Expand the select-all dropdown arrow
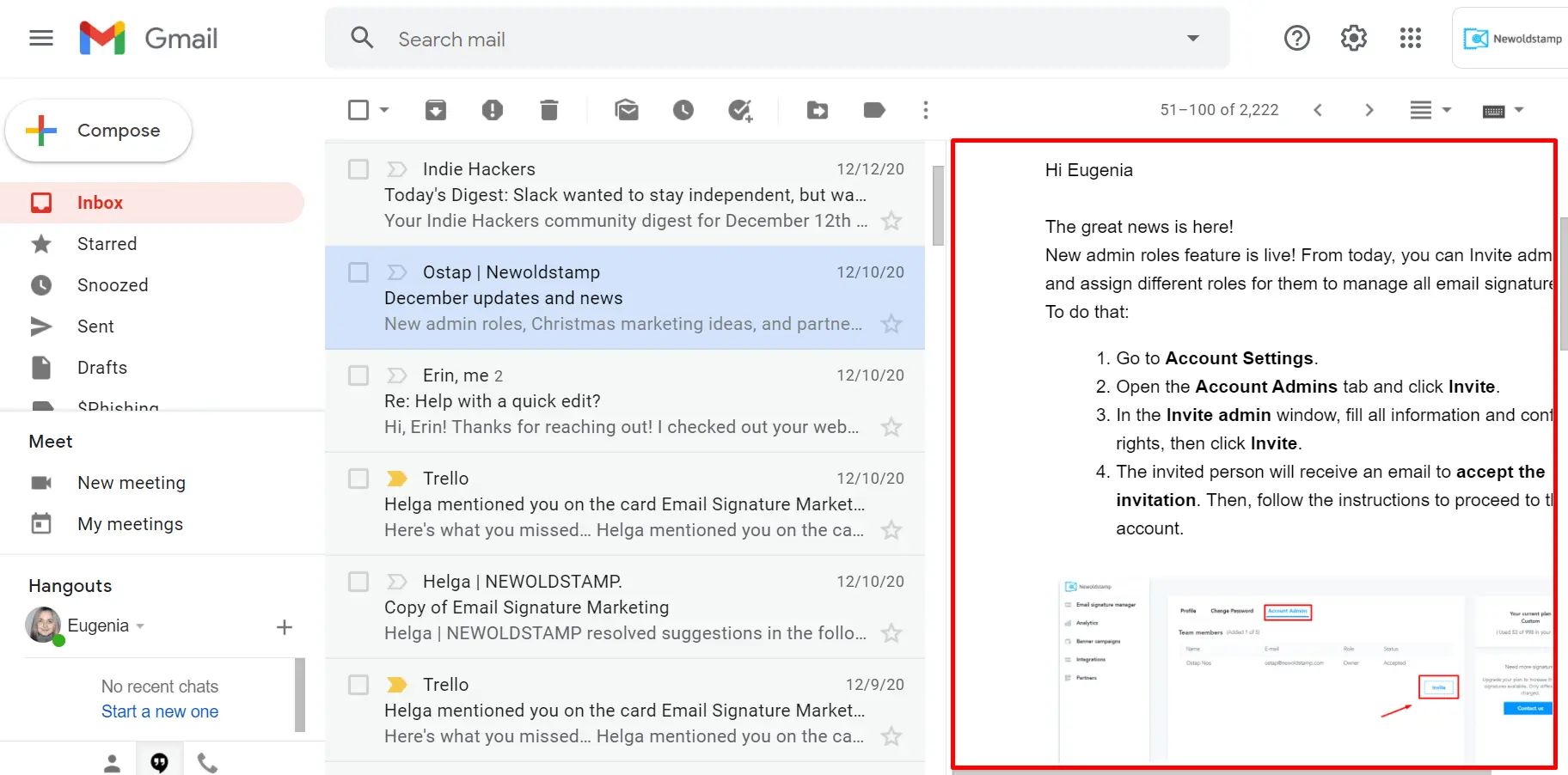Image resolution: width=1568 pixels, height=775 pixels. 384,110
